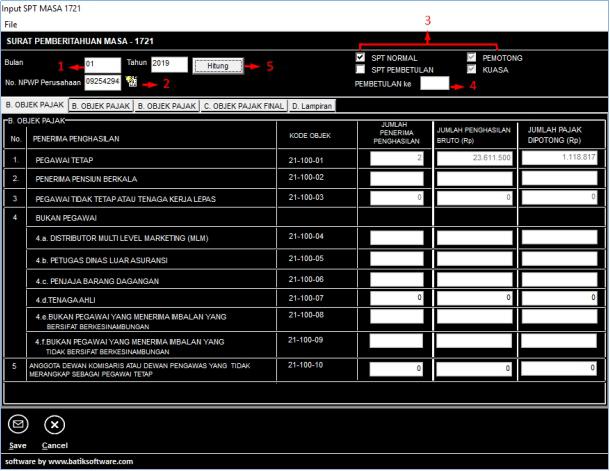The height and width of the screenshot is (471, 610).
Task: Click Jumlah Penerima field for Pegawai Tetap
Action: tap(397, 158)
